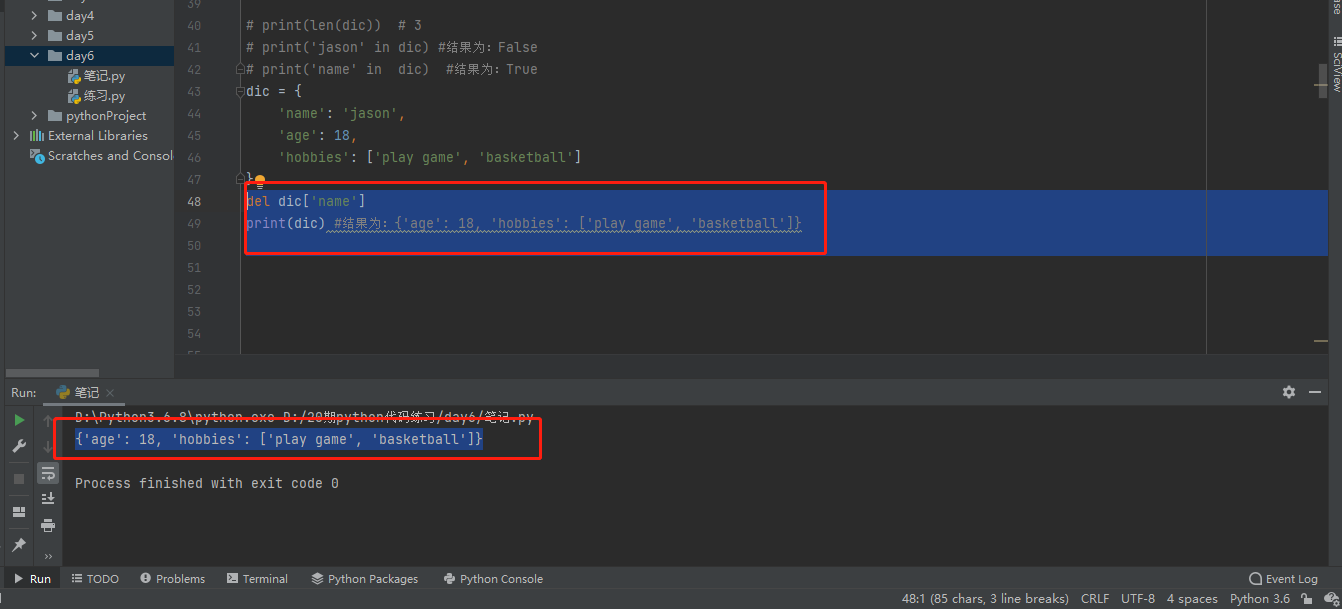This screenshot has height=609, width=1342.
Task: Collapse the day6 folder
Action: [x=35, y=56]
